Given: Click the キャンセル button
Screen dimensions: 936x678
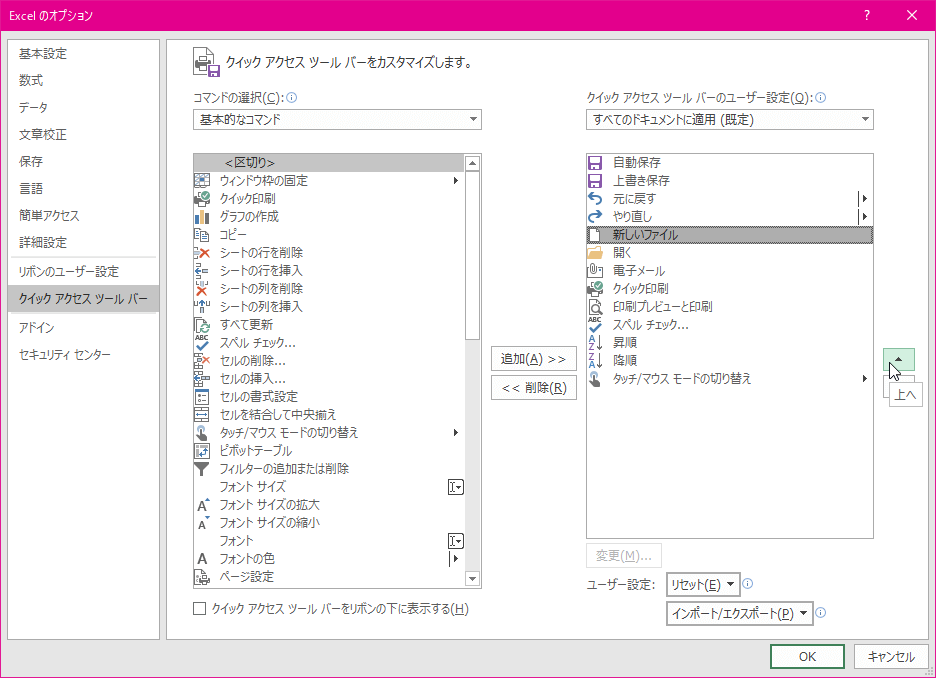Looking at the screenshot, I should pyautogui.click(x=891, y=657).
